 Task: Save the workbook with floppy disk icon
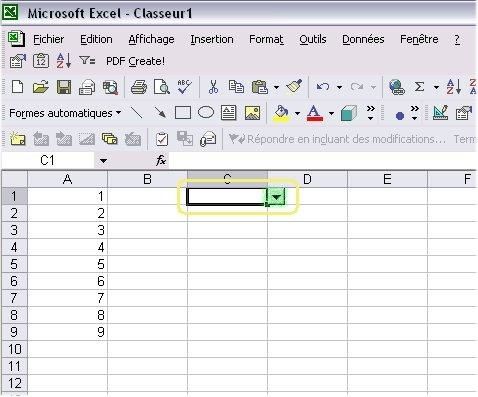[x=64, y=87]
